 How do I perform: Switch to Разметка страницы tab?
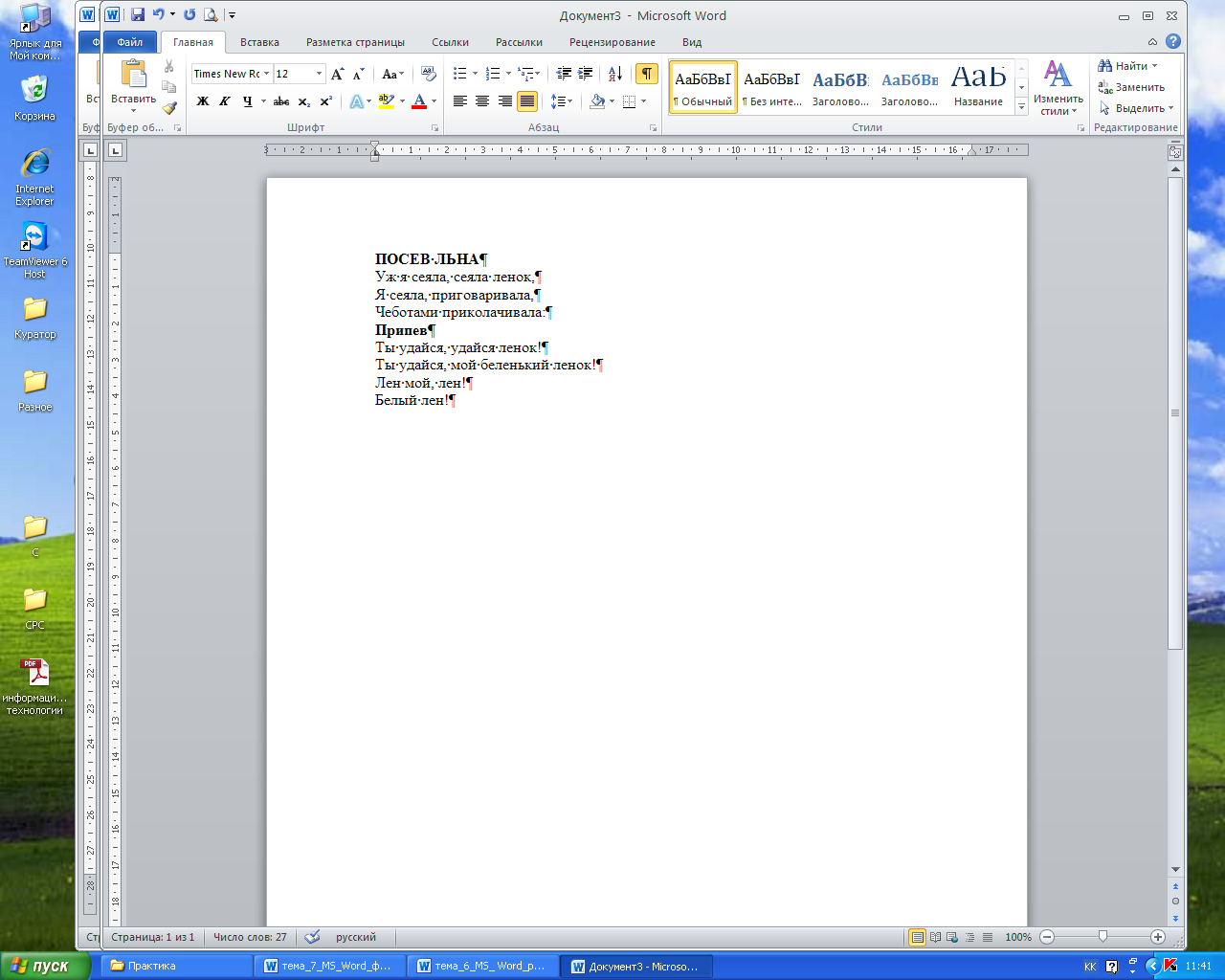pos(355,42)
